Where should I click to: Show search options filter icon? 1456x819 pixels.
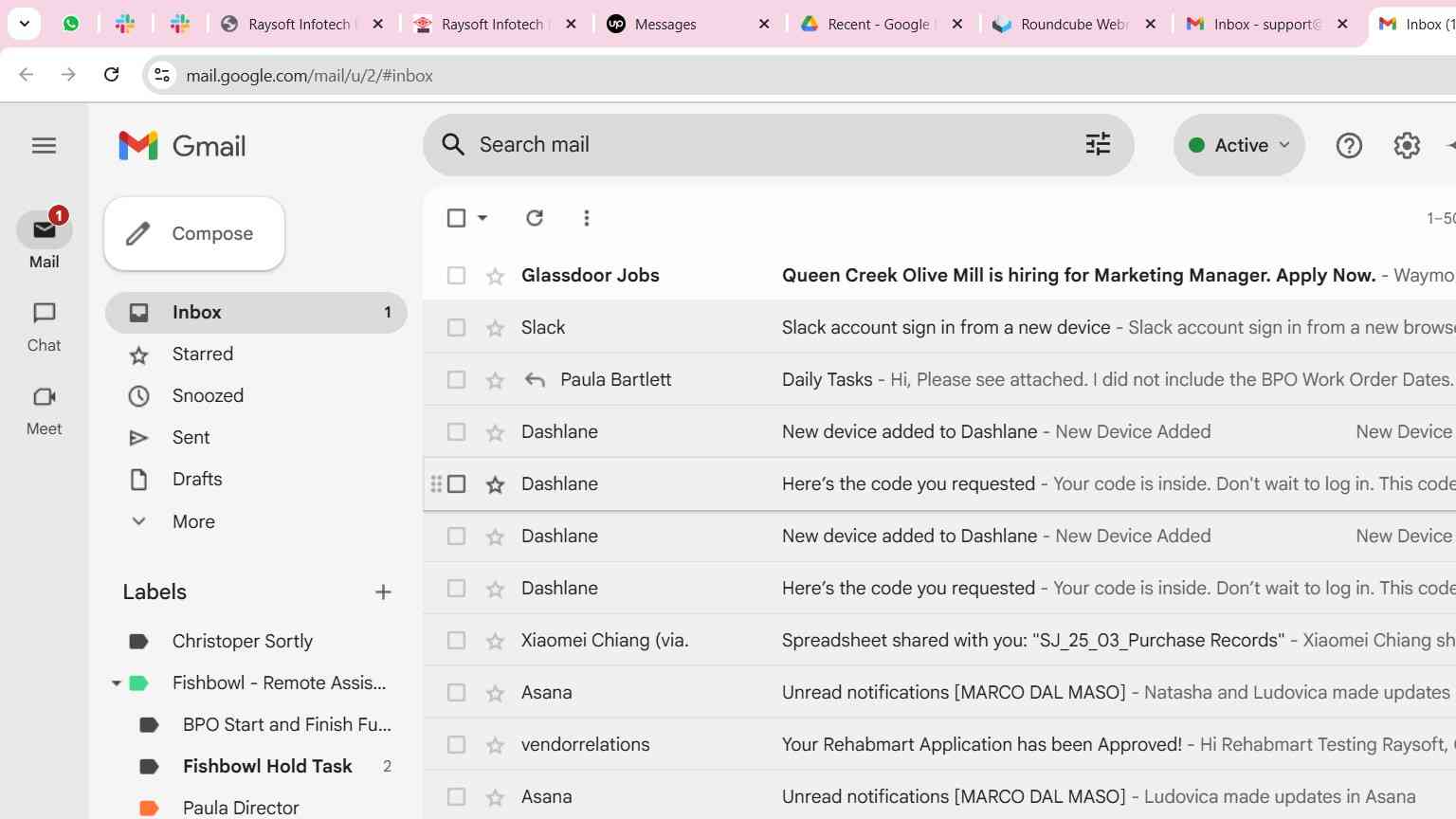(x=1098, y=144)
